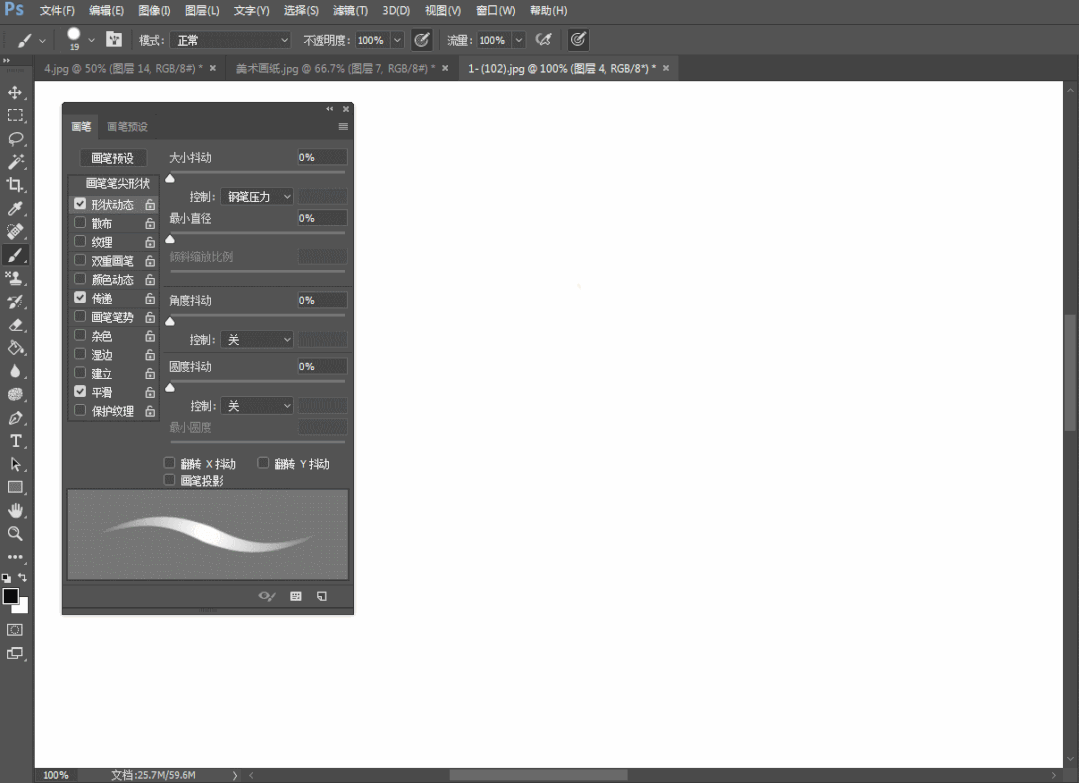1079x783 pixels.
Task: Select the History Brush tool
Action: coord(14,302)
